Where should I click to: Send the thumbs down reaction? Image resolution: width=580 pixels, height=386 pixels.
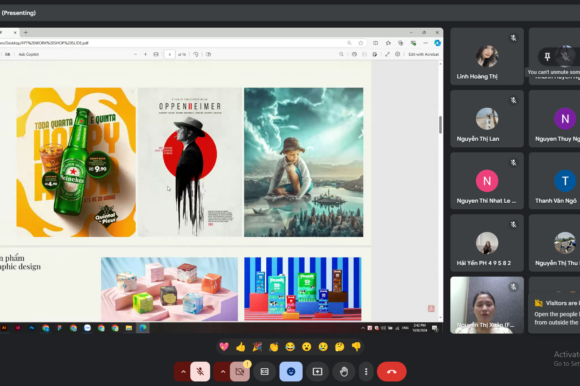click(356, 347)
